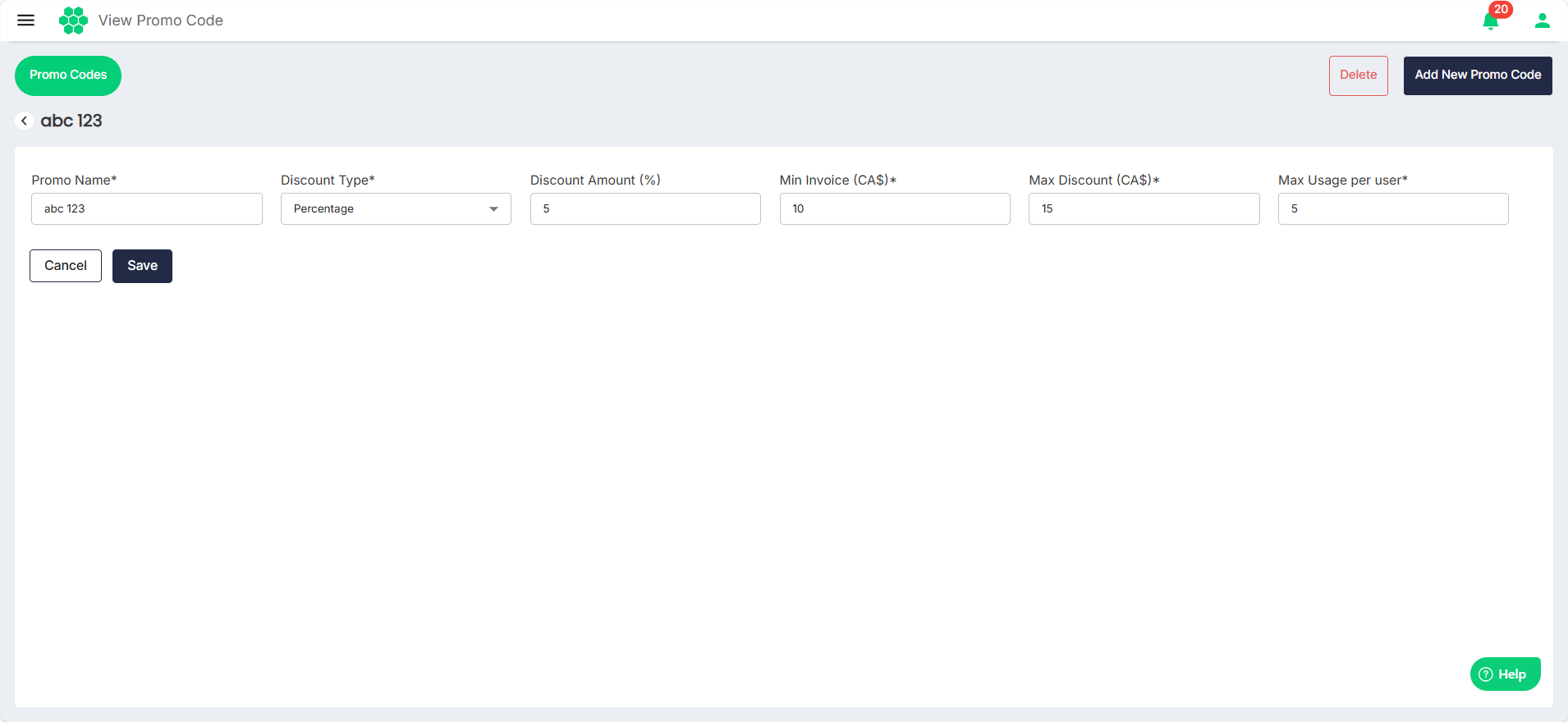The image size is (1568, 722).
Task: Click the green honeycomb app logo
Action: (x=73, y=21)
